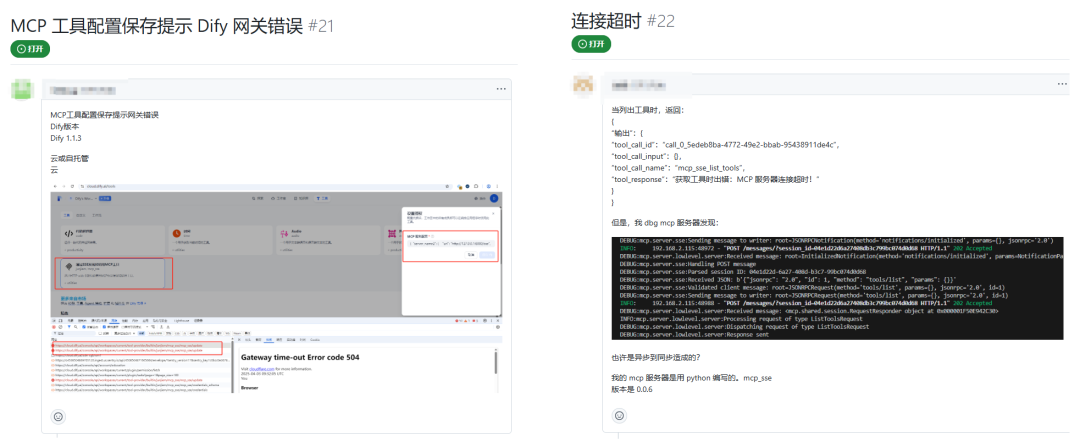Viewport: 1080px width, 447px height.
Task: Click the open status badge on issue #21
Action: tap(30, 49)
